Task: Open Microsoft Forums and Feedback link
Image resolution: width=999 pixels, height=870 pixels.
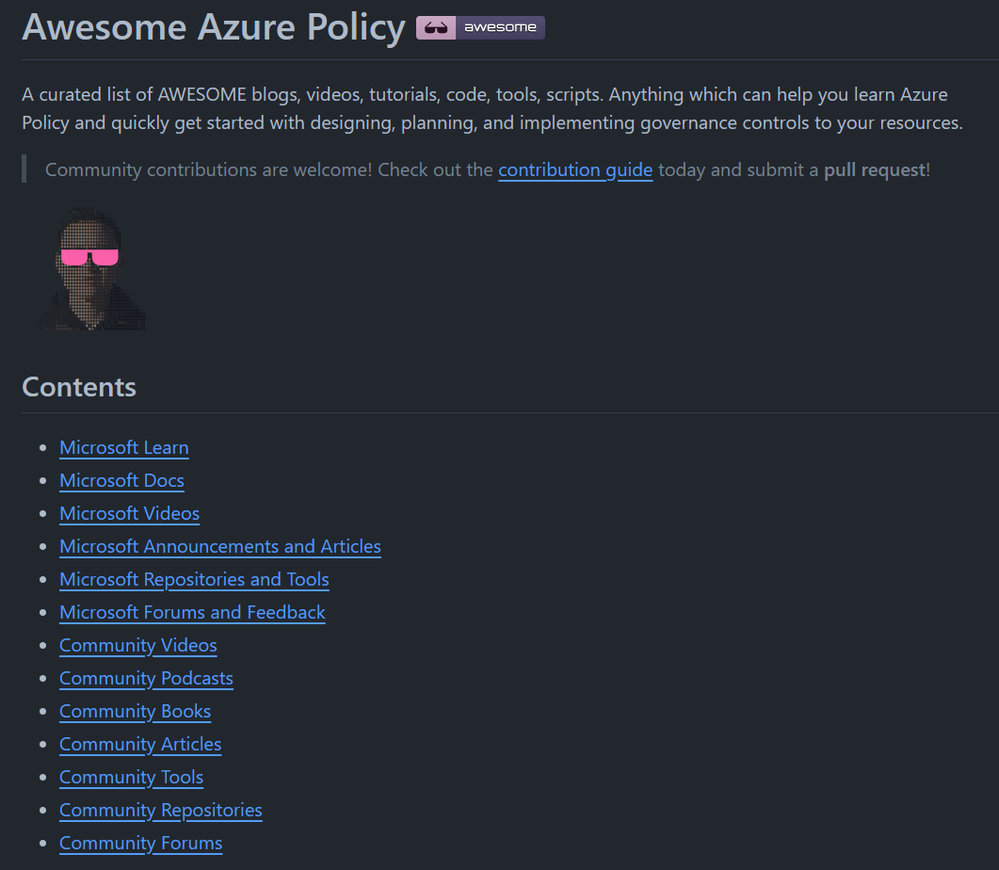Action: [192, 613]
